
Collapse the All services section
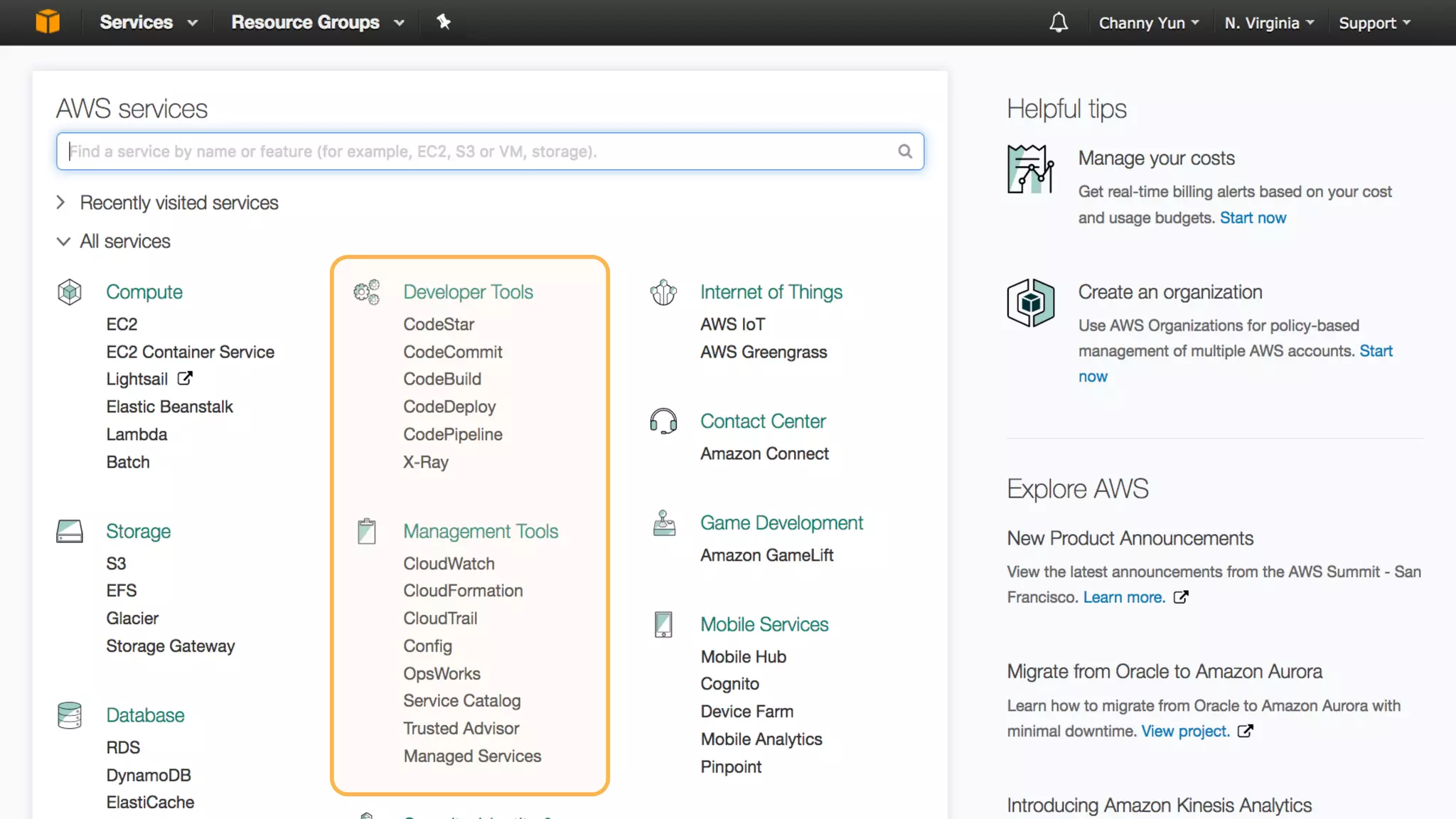click(63, 242)
